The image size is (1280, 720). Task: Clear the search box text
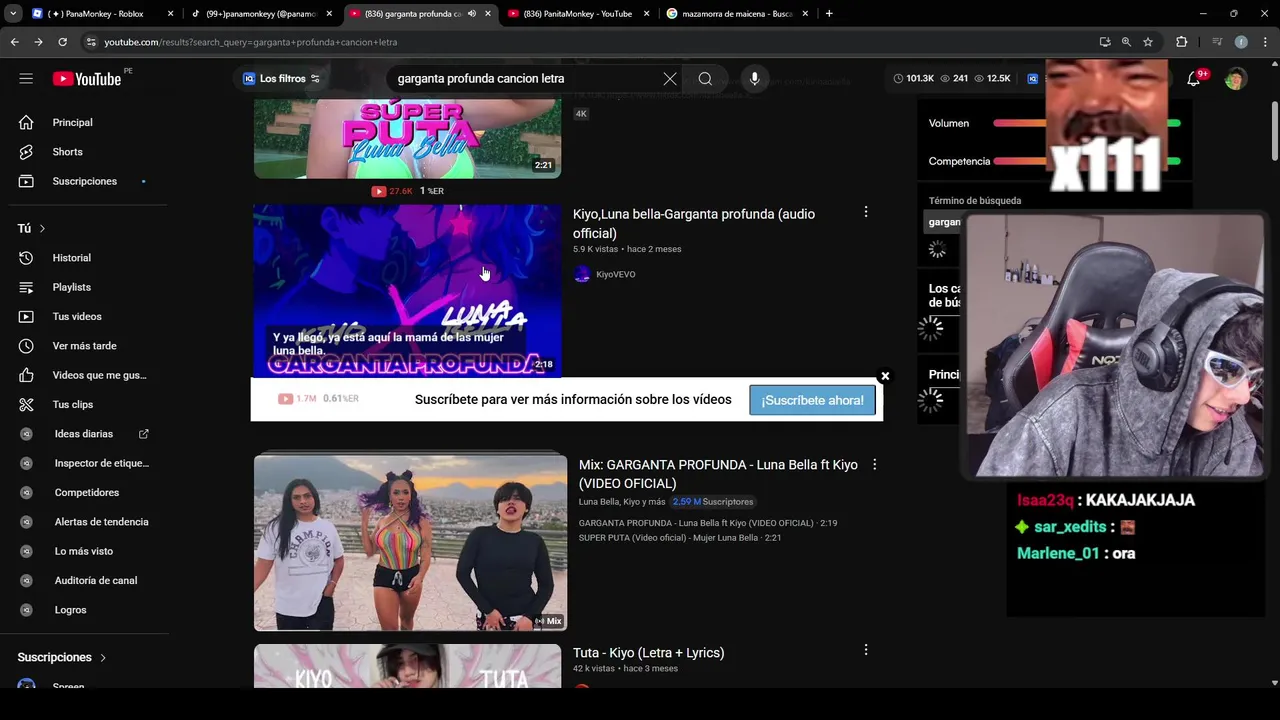click(x=670, y=79)
